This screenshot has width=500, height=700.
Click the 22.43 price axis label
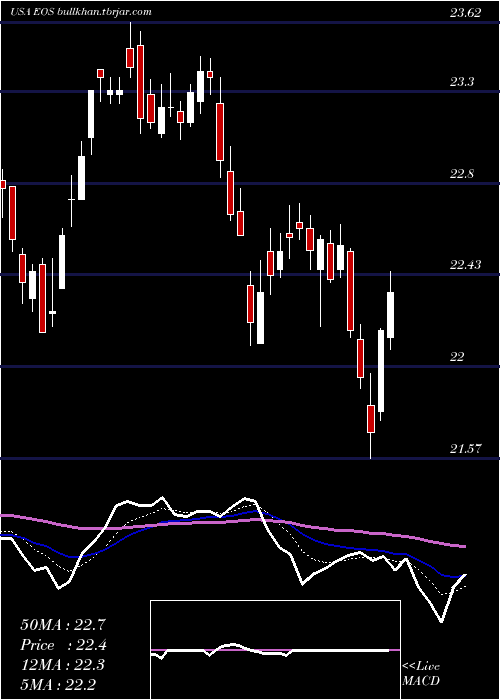click(466, 265)
